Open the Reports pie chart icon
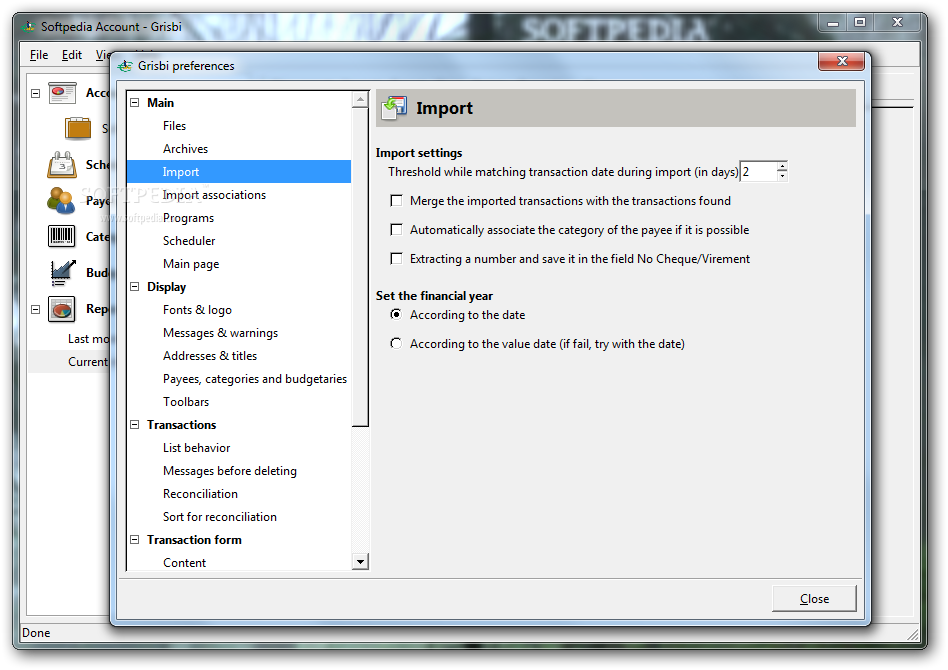This screenshot has height=670, width=948. click(x=62, y=310)
